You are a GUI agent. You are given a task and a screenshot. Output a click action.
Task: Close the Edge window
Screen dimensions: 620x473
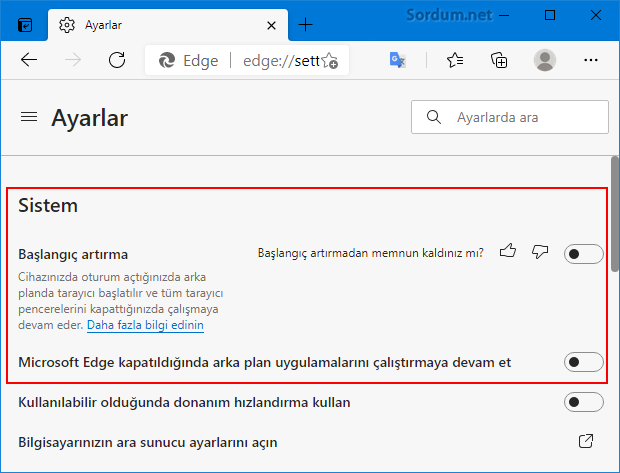(595, 15)
